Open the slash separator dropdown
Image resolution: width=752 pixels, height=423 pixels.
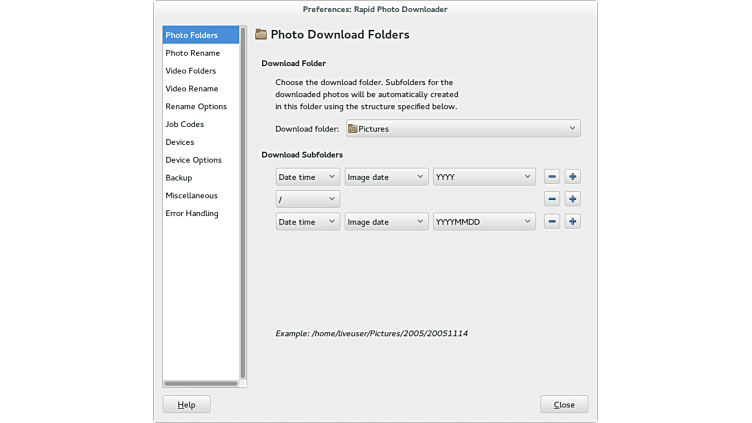[307, 199]
